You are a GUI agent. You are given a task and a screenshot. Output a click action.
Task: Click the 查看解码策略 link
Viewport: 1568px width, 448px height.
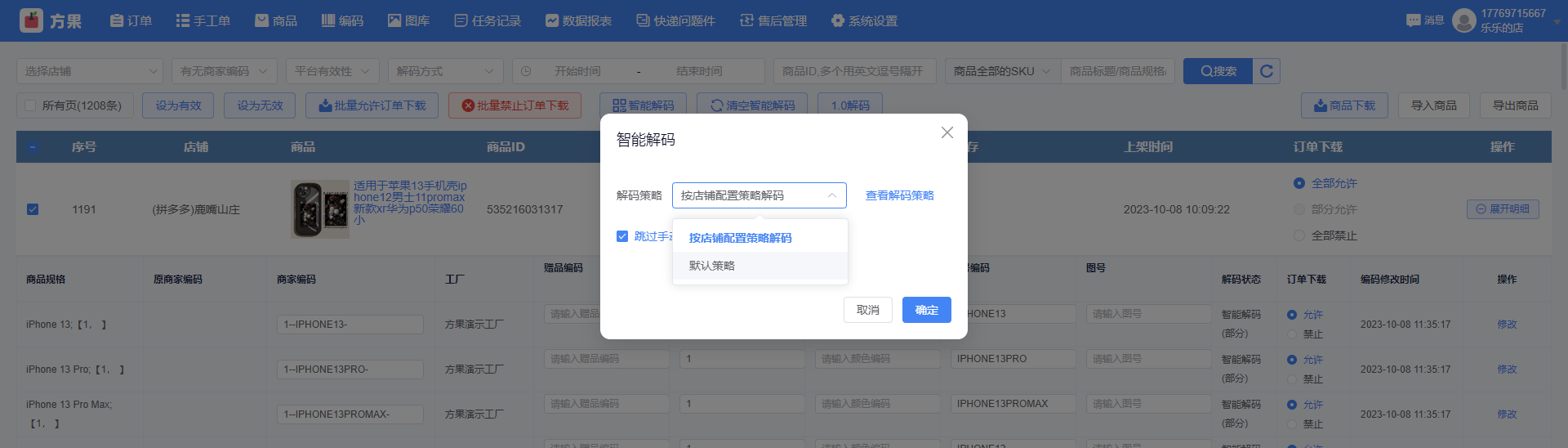[x=900, y=195]
